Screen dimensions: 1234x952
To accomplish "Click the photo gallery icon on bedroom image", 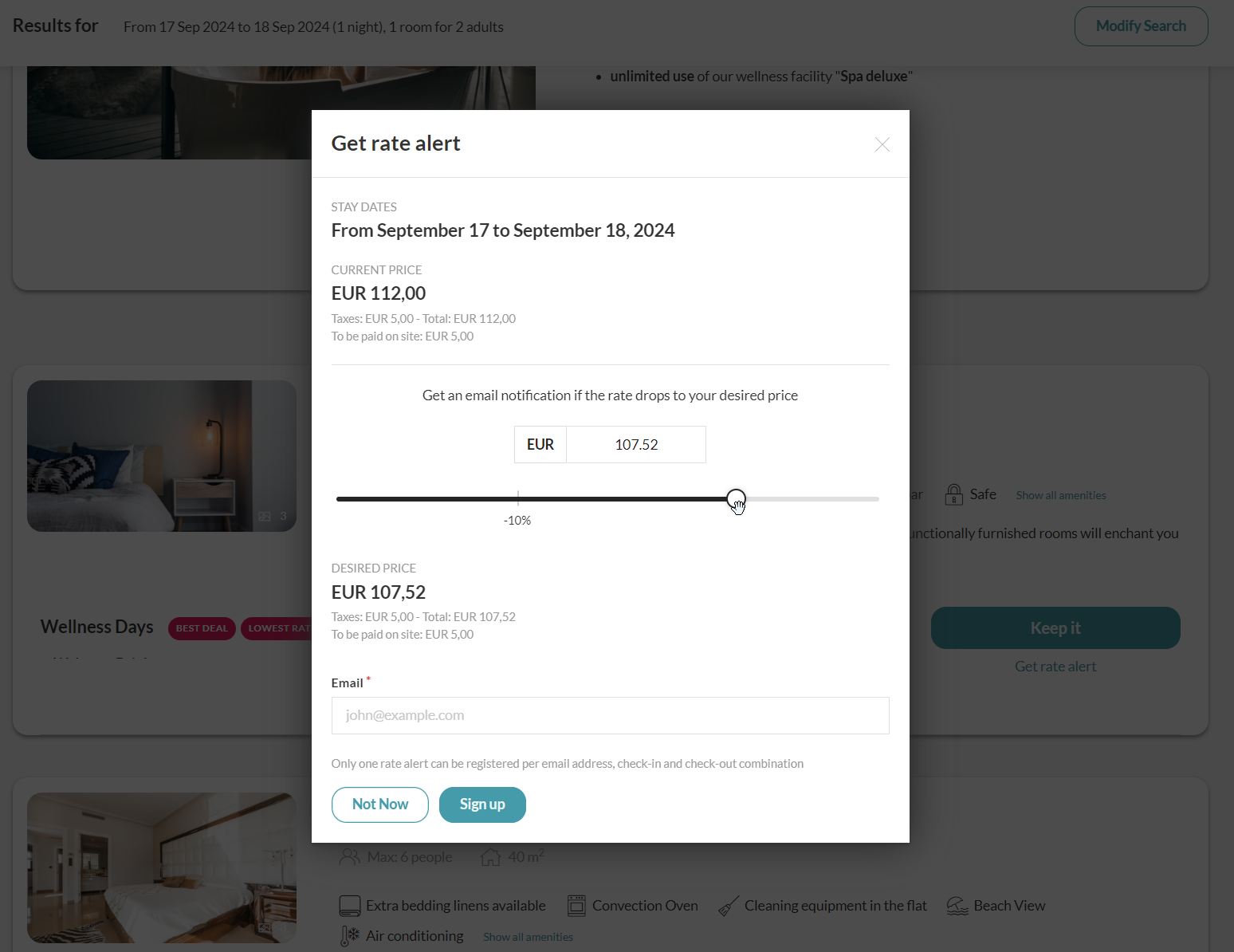I will 265,517.
